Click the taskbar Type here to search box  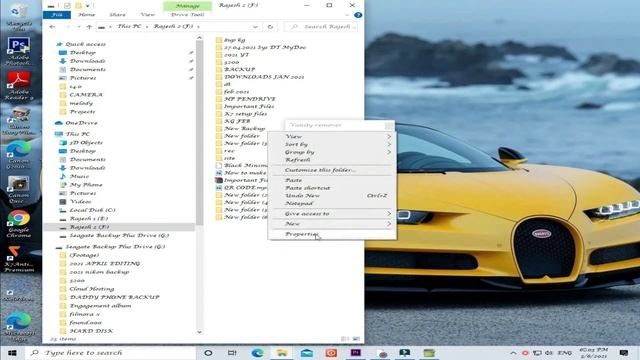pyautogui.click(x=111, y=353)
